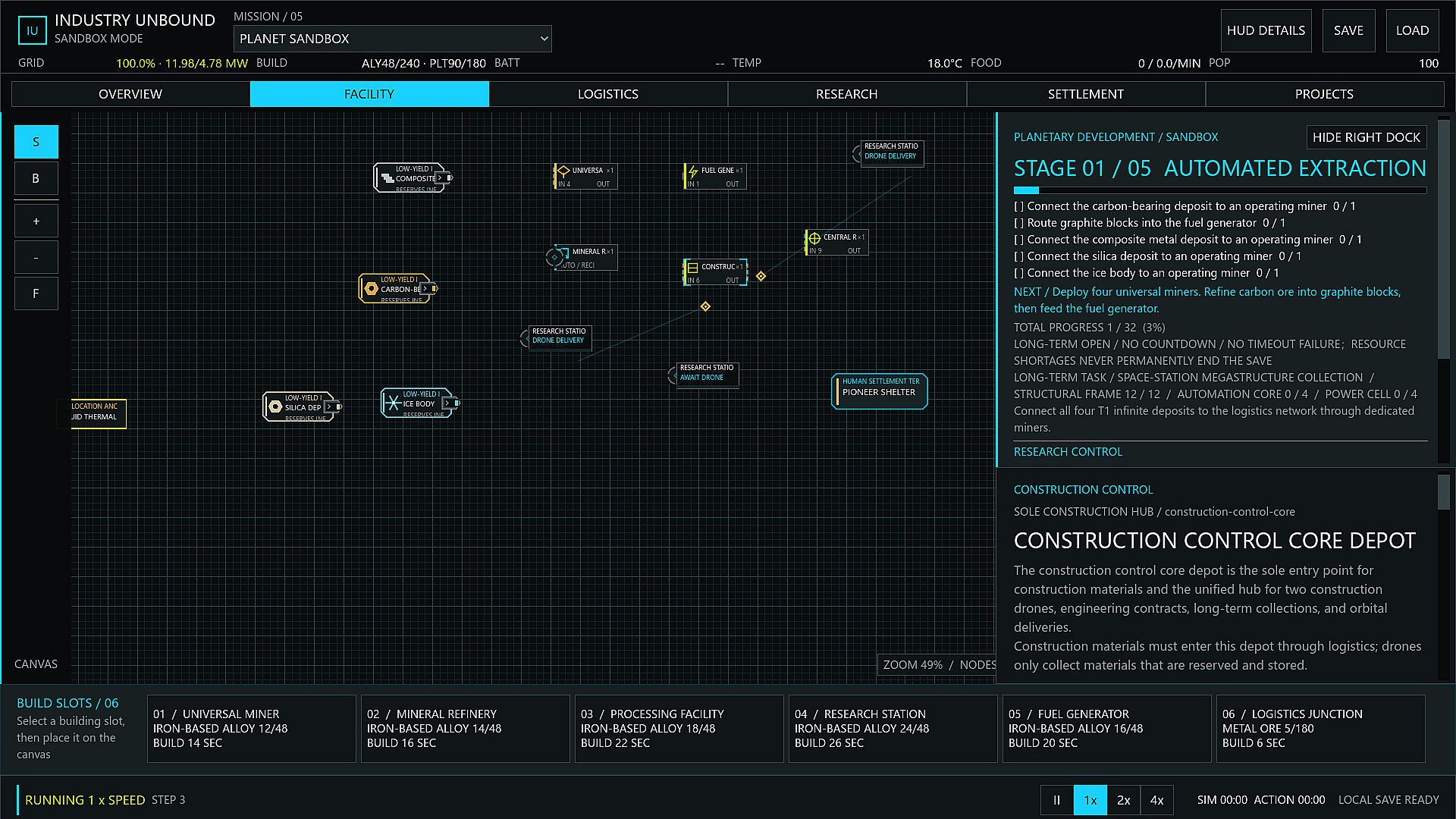Select build slot 02 Mineral Refinery
The image size is (1456, 819).
pos(466,729)
